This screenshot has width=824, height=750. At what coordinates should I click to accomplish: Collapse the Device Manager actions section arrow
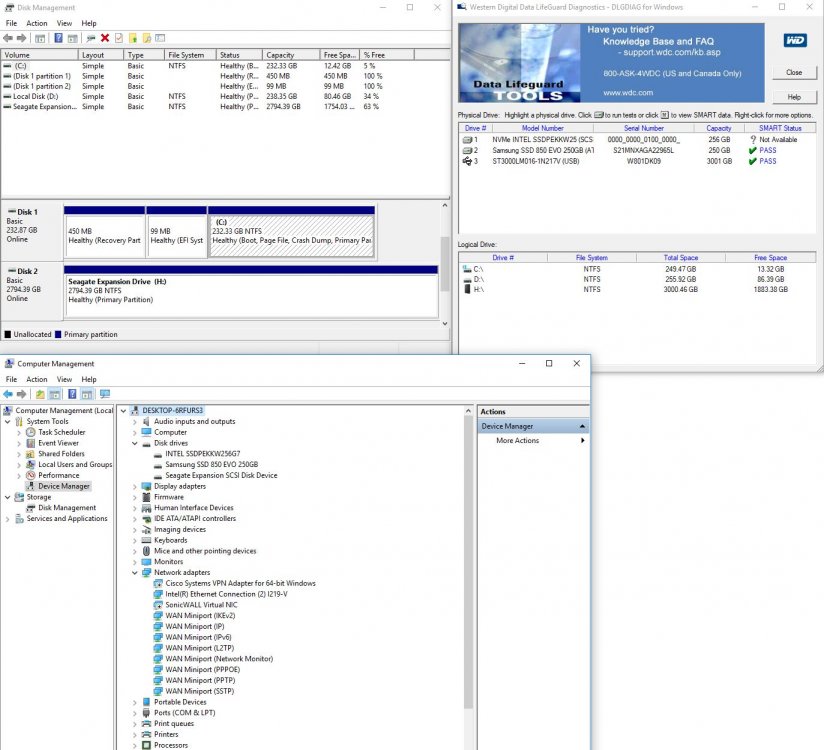click(582, 426)
